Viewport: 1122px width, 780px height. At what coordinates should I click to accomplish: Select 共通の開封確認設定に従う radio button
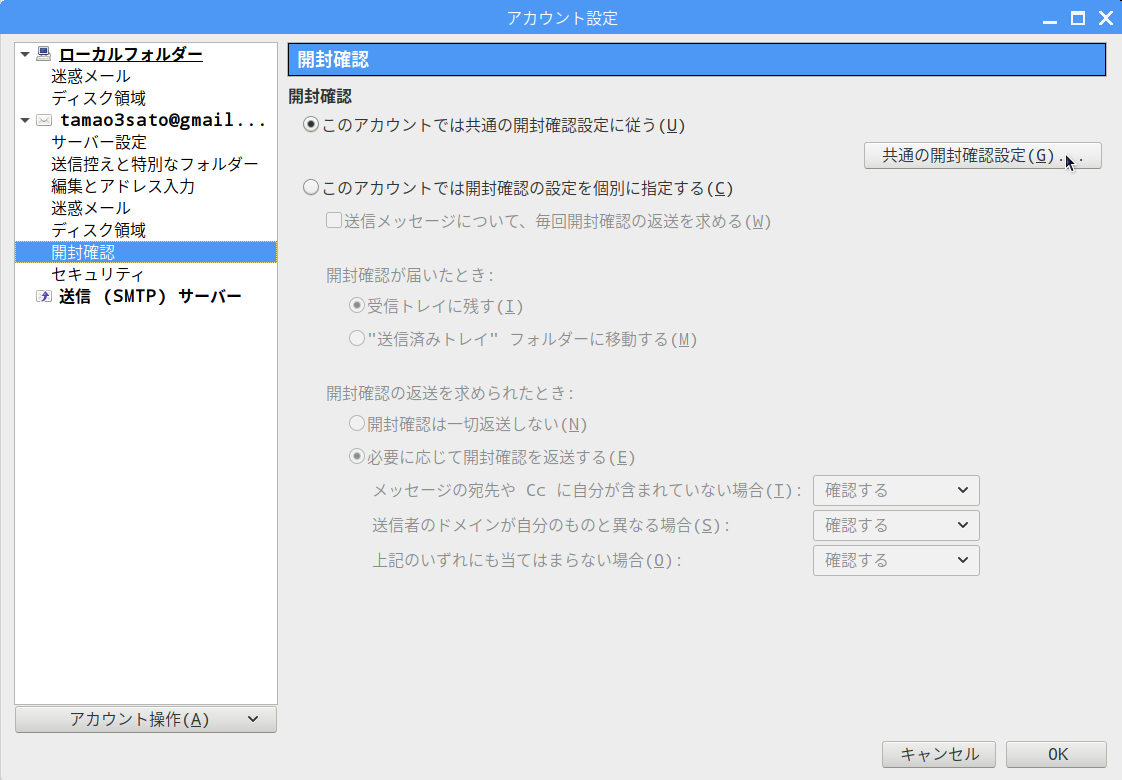311,125
